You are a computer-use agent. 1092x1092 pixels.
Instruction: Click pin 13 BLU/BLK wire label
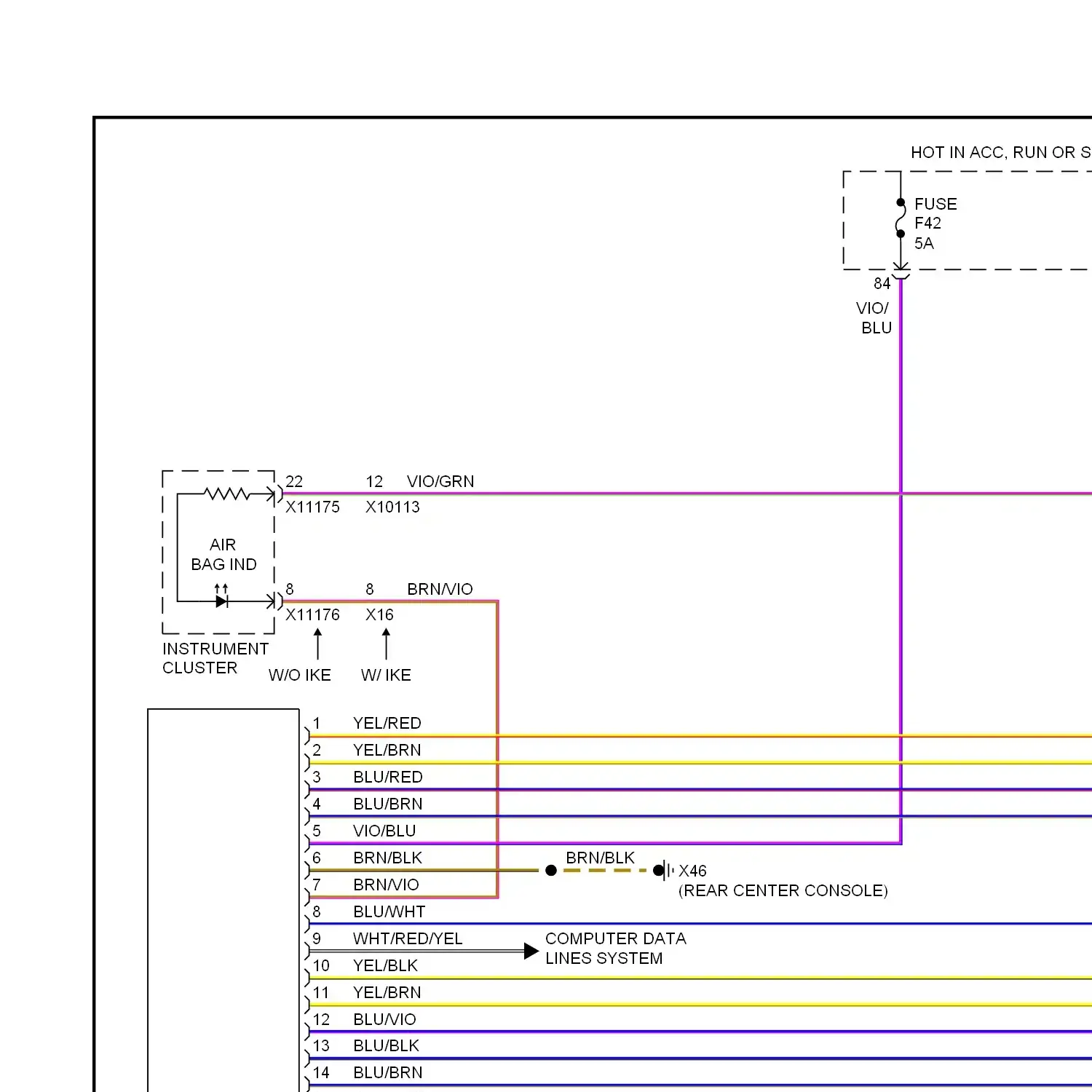point(387,1046)
